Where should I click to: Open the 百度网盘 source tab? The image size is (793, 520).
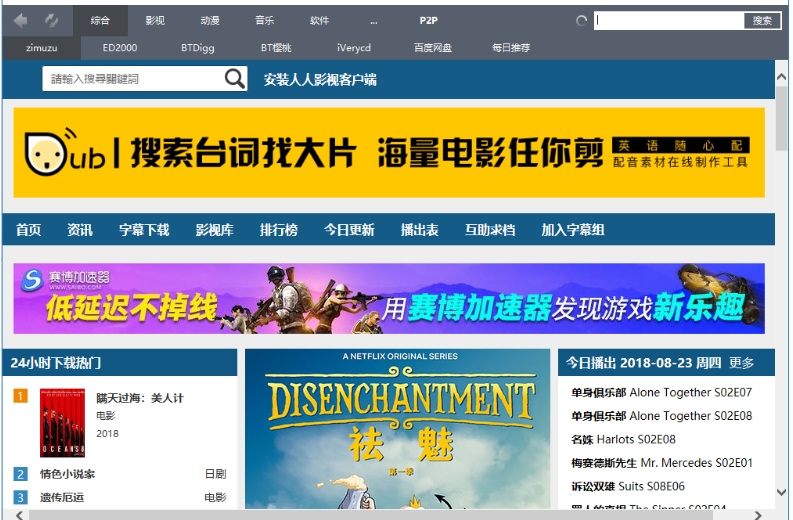pos(432,48)
